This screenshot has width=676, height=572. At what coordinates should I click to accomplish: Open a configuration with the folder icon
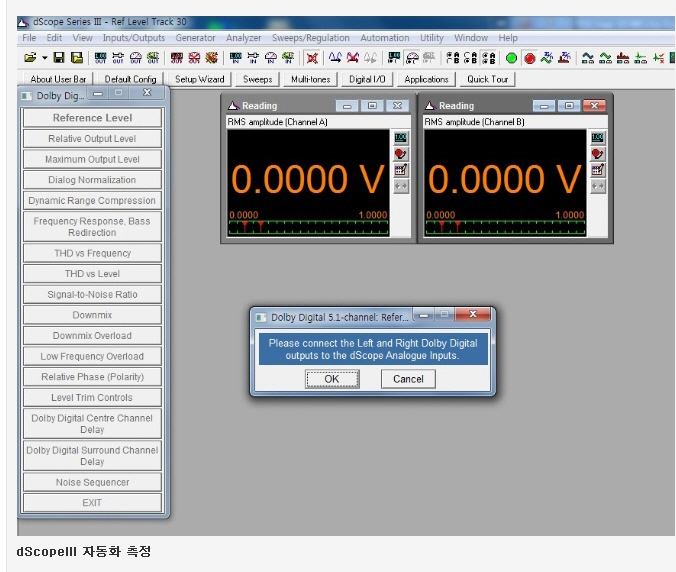pos(30,57)
